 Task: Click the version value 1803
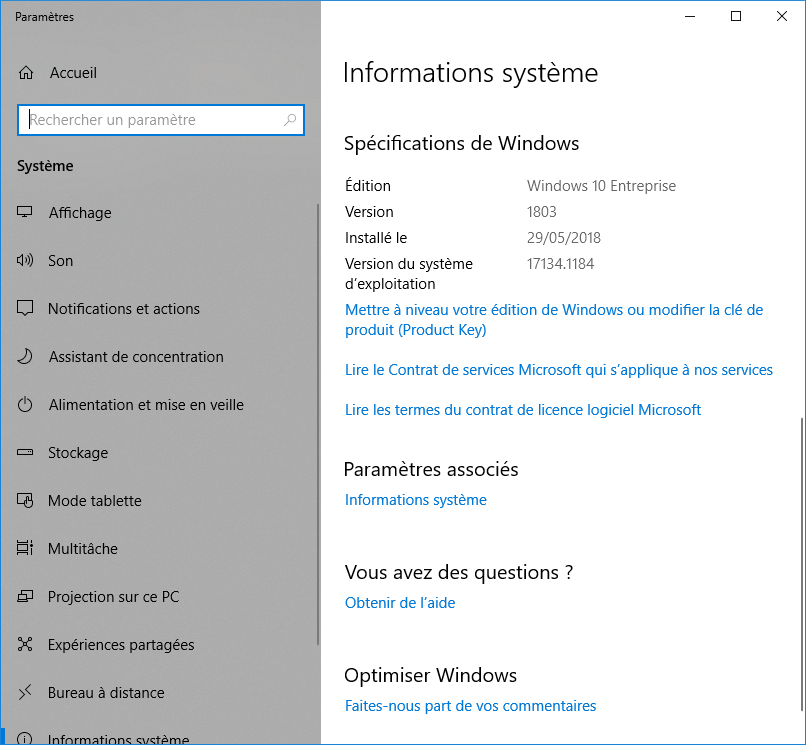coord(541,212)
